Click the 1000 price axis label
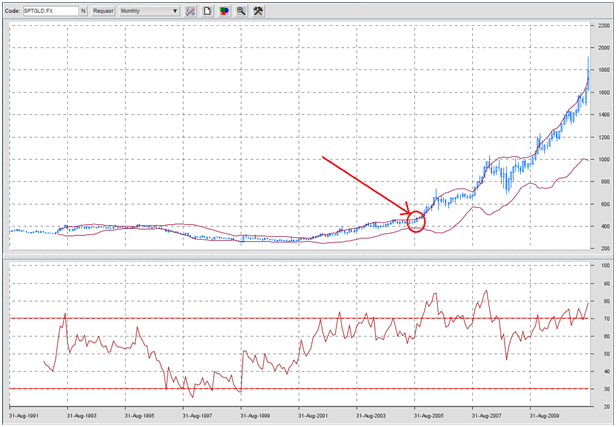This screenshot has height=427, width=616. (x=602, y=160)
